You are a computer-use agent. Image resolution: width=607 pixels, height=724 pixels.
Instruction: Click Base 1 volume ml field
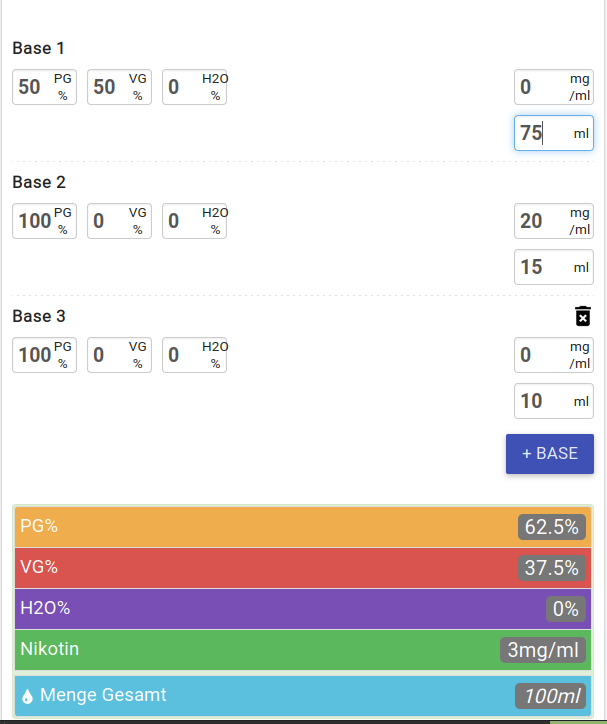click(x=553, y=133)
